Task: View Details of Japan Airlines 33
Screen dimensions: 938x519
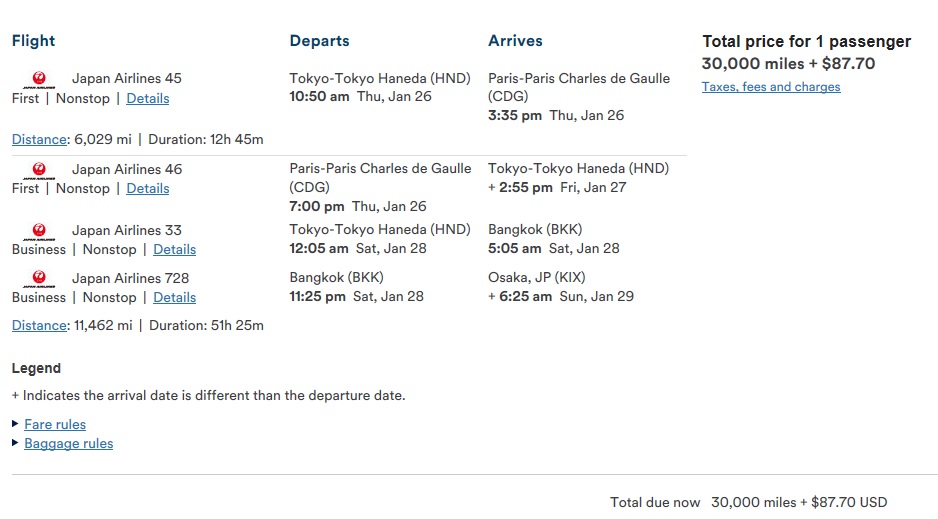Action: [x=175, y=249]
